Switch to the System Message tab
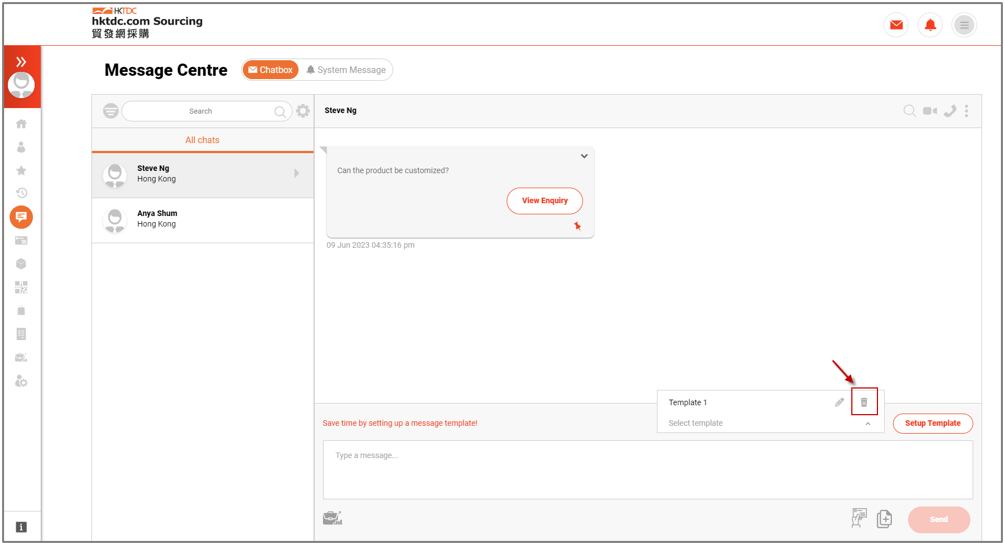Viewport: 1005px width, 543px height. 346,70
